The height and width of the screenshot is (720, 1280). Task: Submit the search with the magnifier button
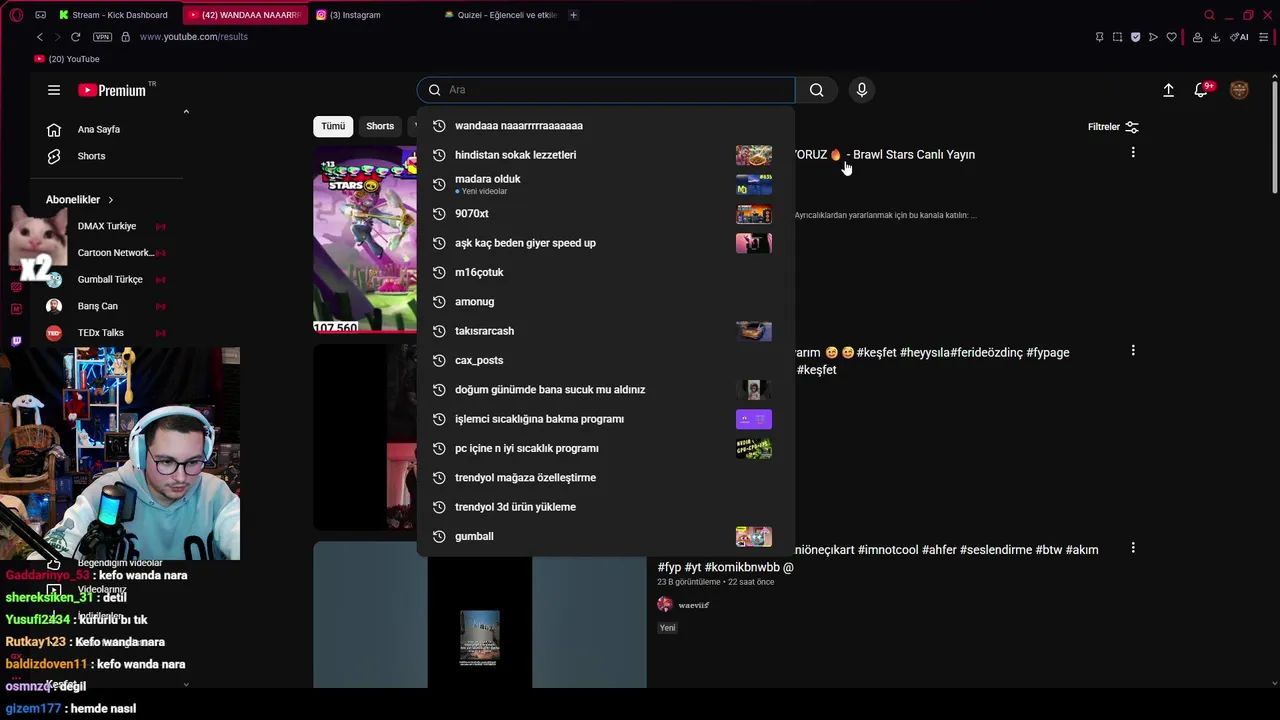[x=817, y=90]
